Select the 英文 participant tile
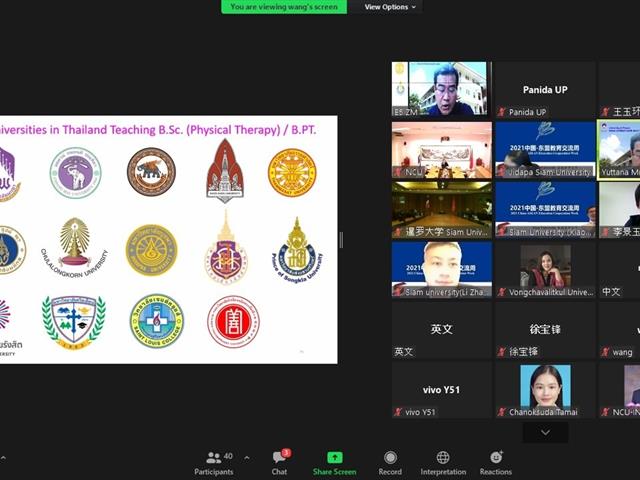 [442, 330]
